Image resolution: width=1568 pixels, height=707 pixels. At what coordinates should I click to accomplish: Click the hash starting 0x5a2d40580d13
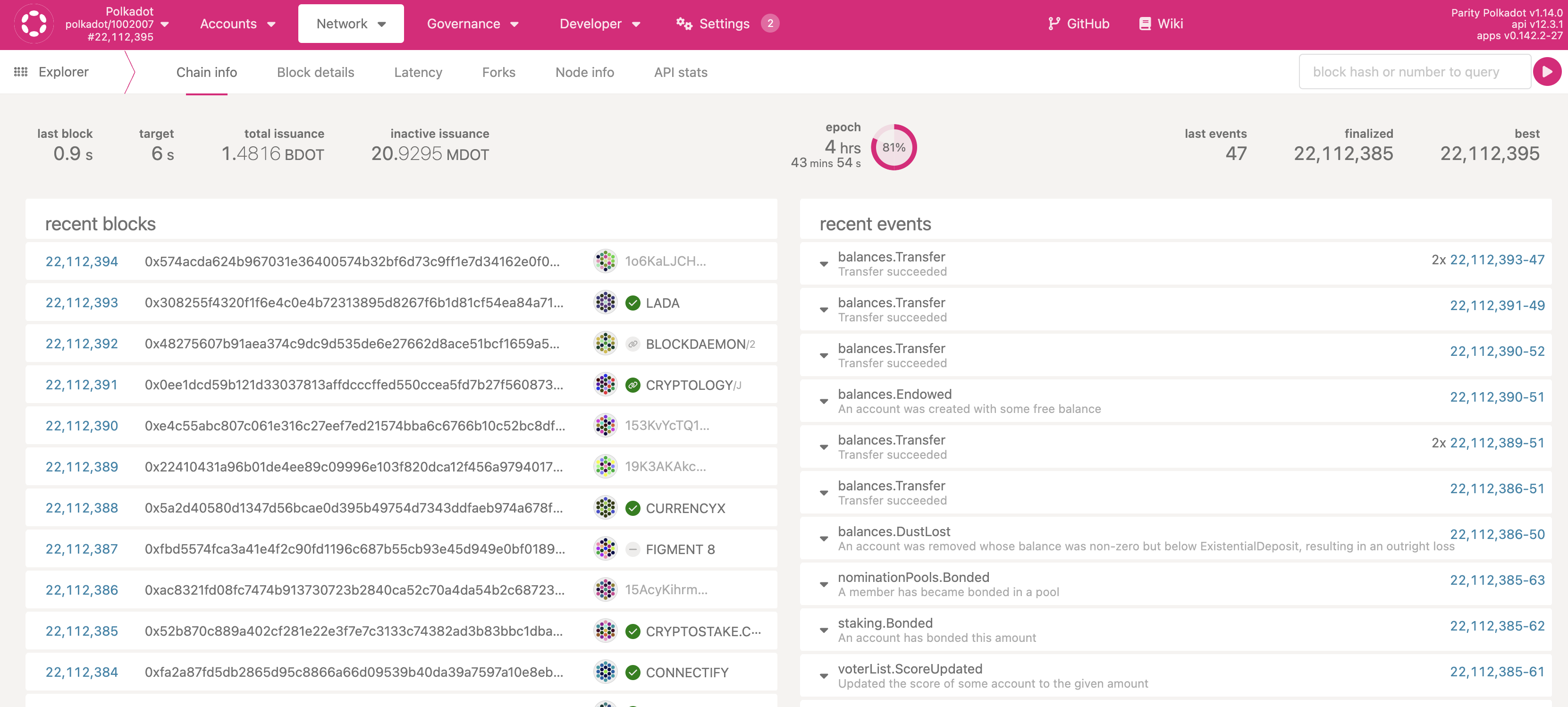click(x=354, y=508)
